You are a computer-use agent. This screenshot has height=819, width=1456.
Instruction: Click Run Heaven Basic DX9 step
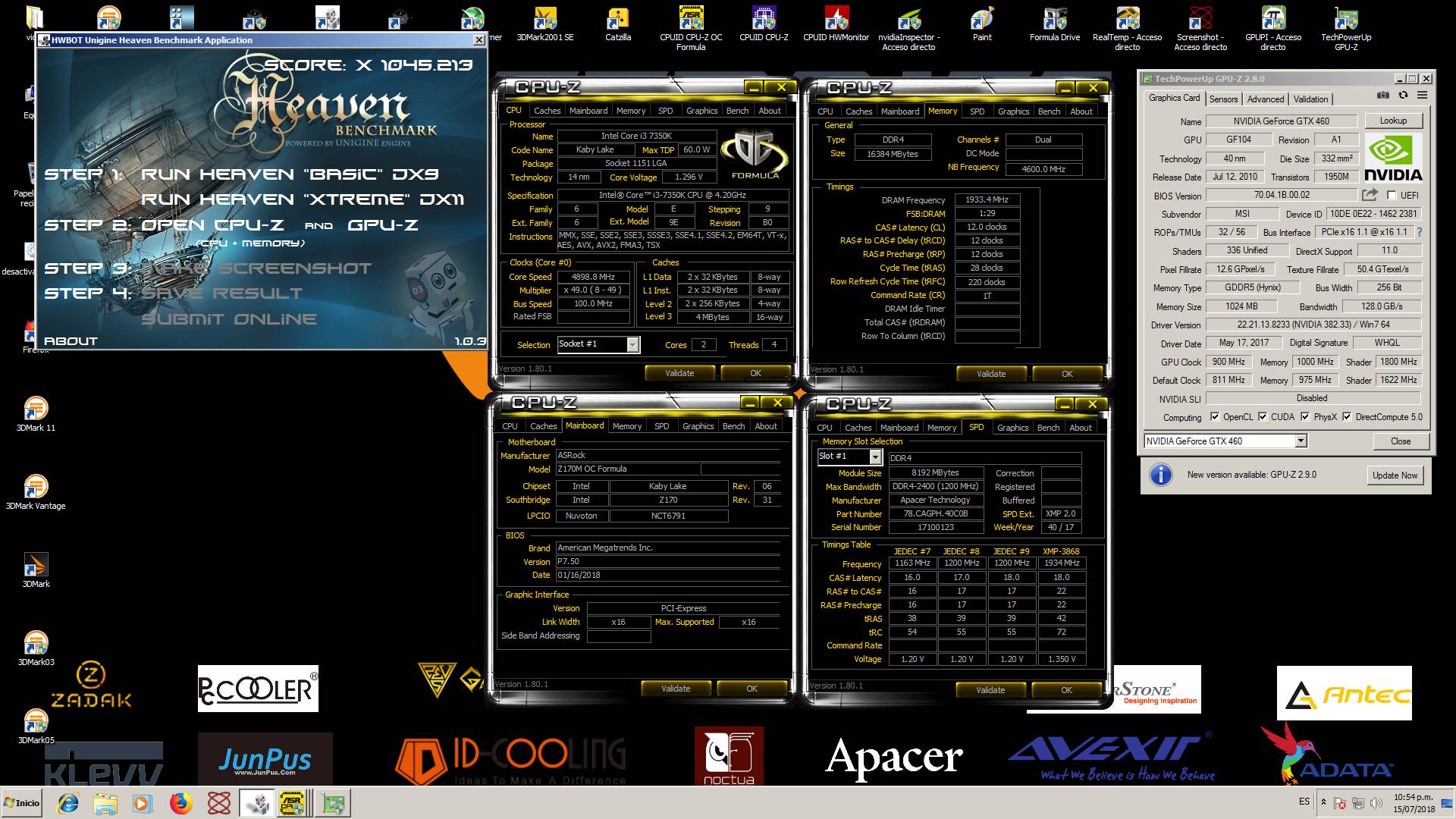290,174
